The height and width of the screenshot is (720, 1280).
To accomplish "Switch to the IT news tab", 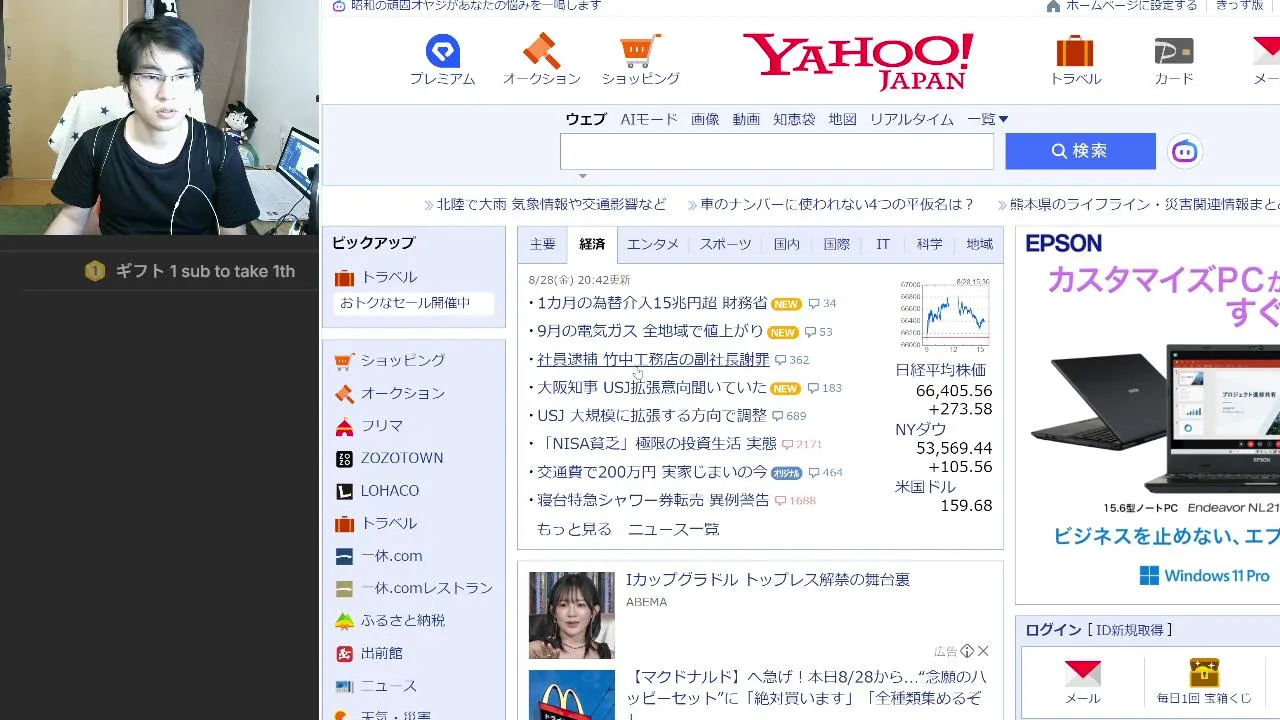I will [x=883, y=244].
